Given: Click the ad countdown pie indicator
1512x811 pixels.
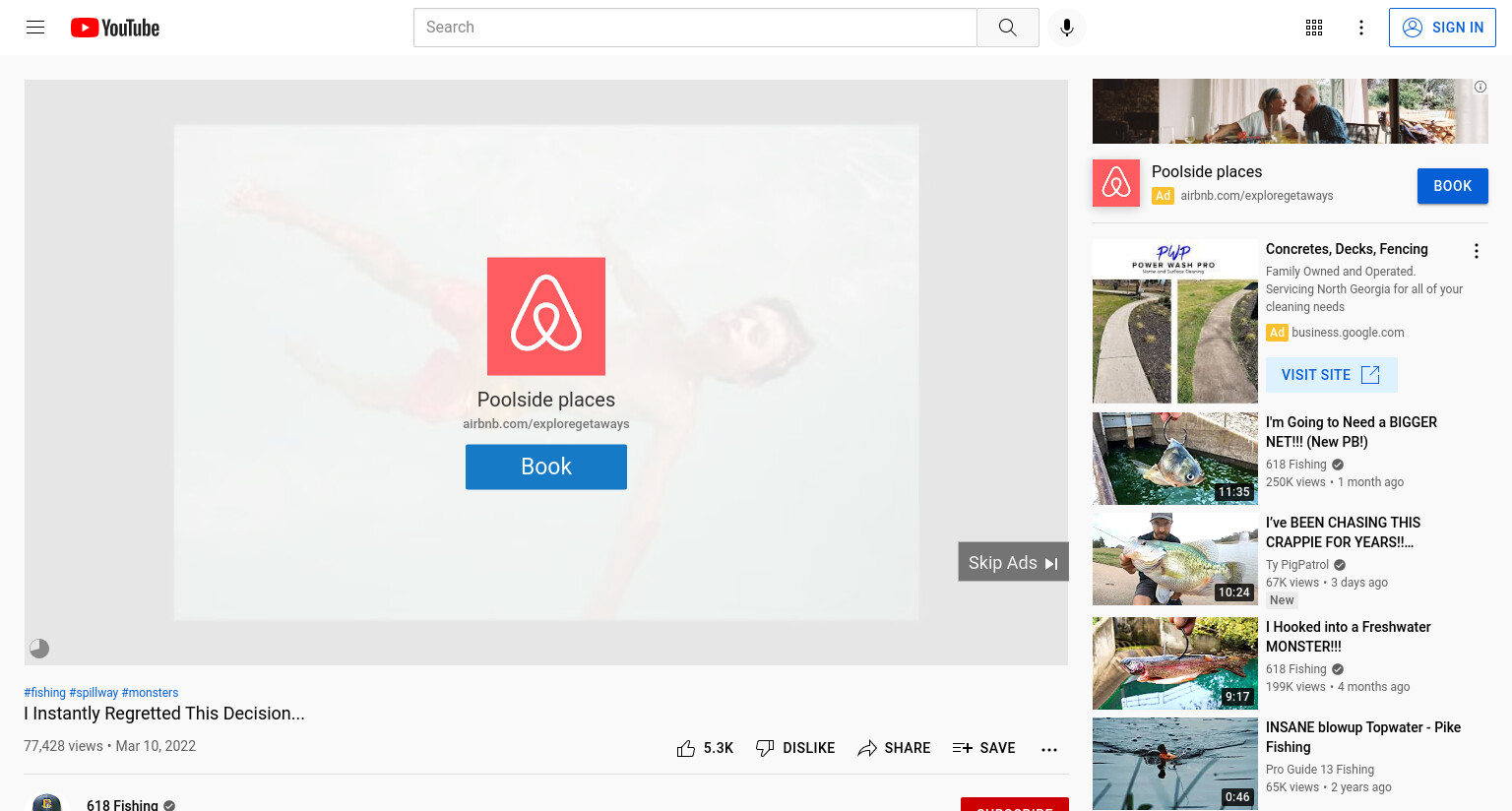Looking at the screenshot, I should 39,649.
